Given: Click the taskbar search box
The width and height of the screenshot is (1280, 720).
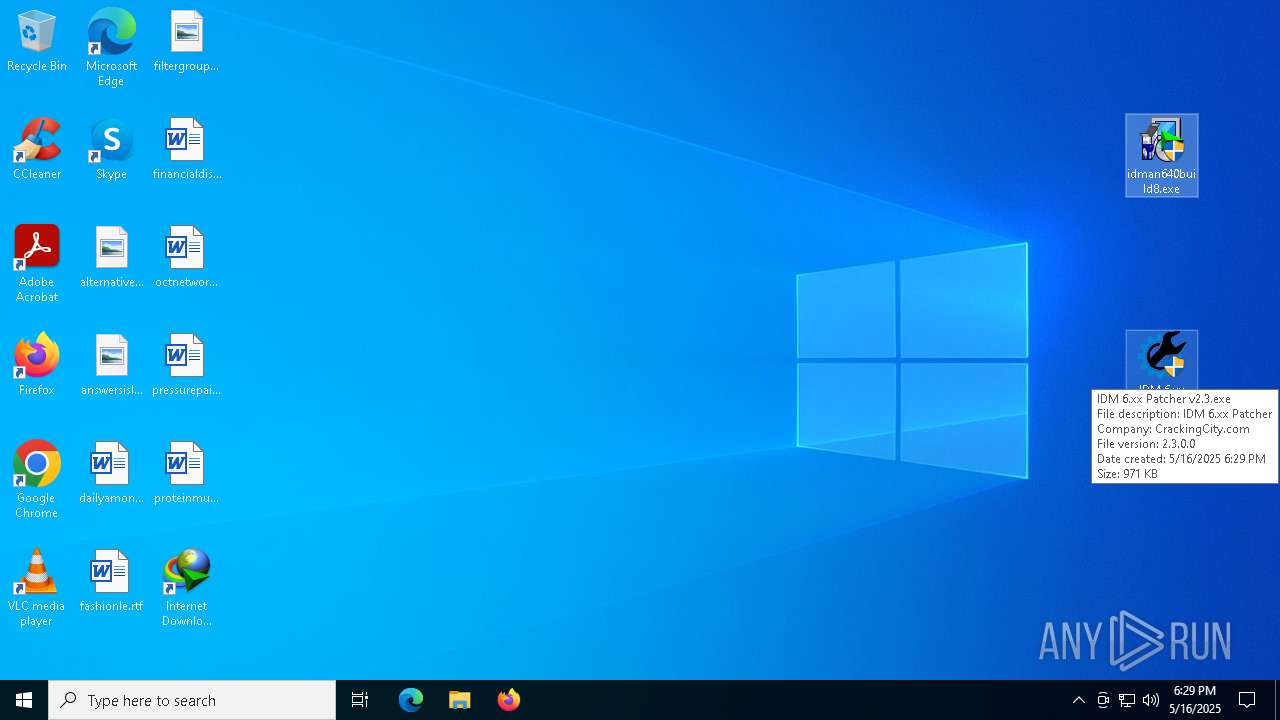Looking at the screenshot, I should (x=192, y=700).
